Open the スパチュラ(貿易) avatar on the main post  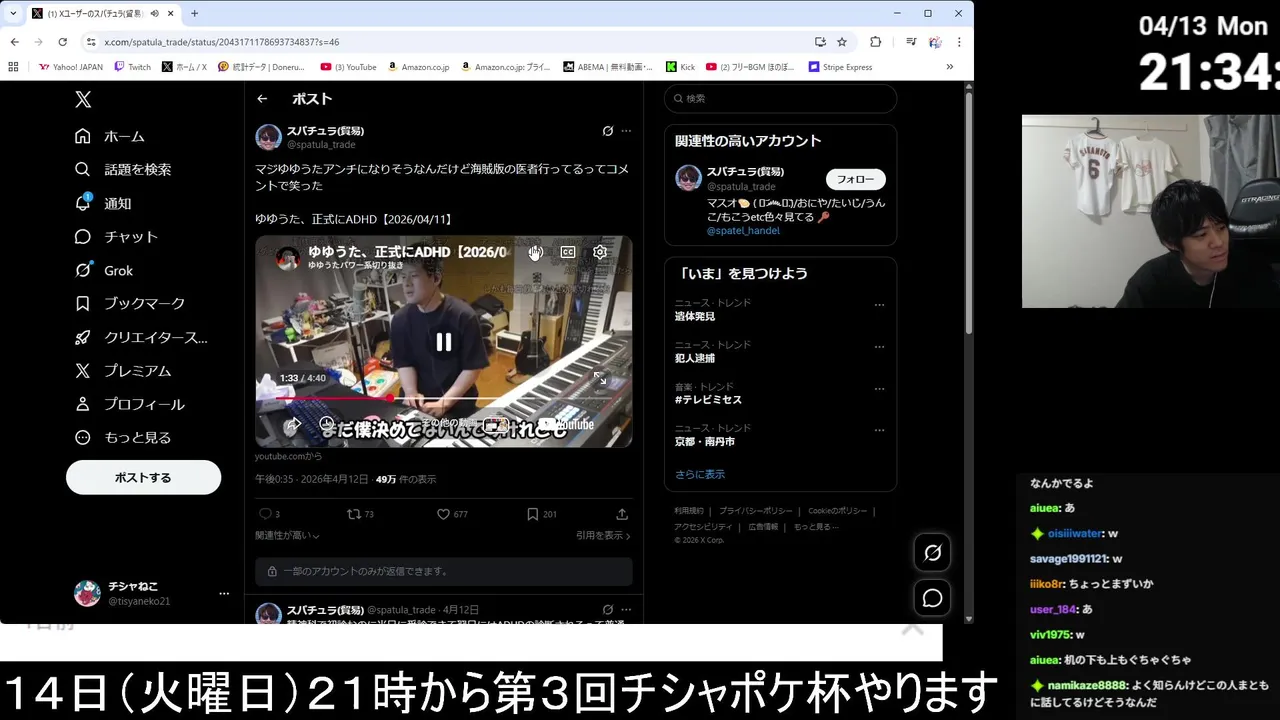click(x=268, y=137)
